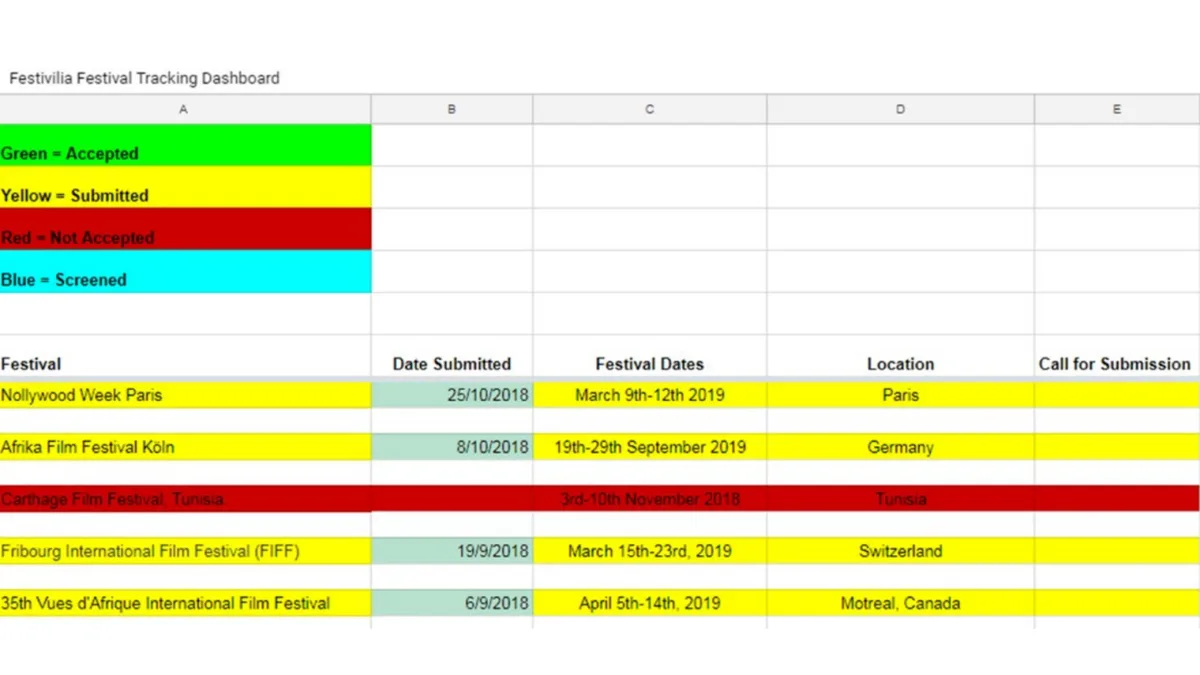Select the Festival Dates header cell
The width and height of the screenshot is (1200, 675).
point(650,364)
